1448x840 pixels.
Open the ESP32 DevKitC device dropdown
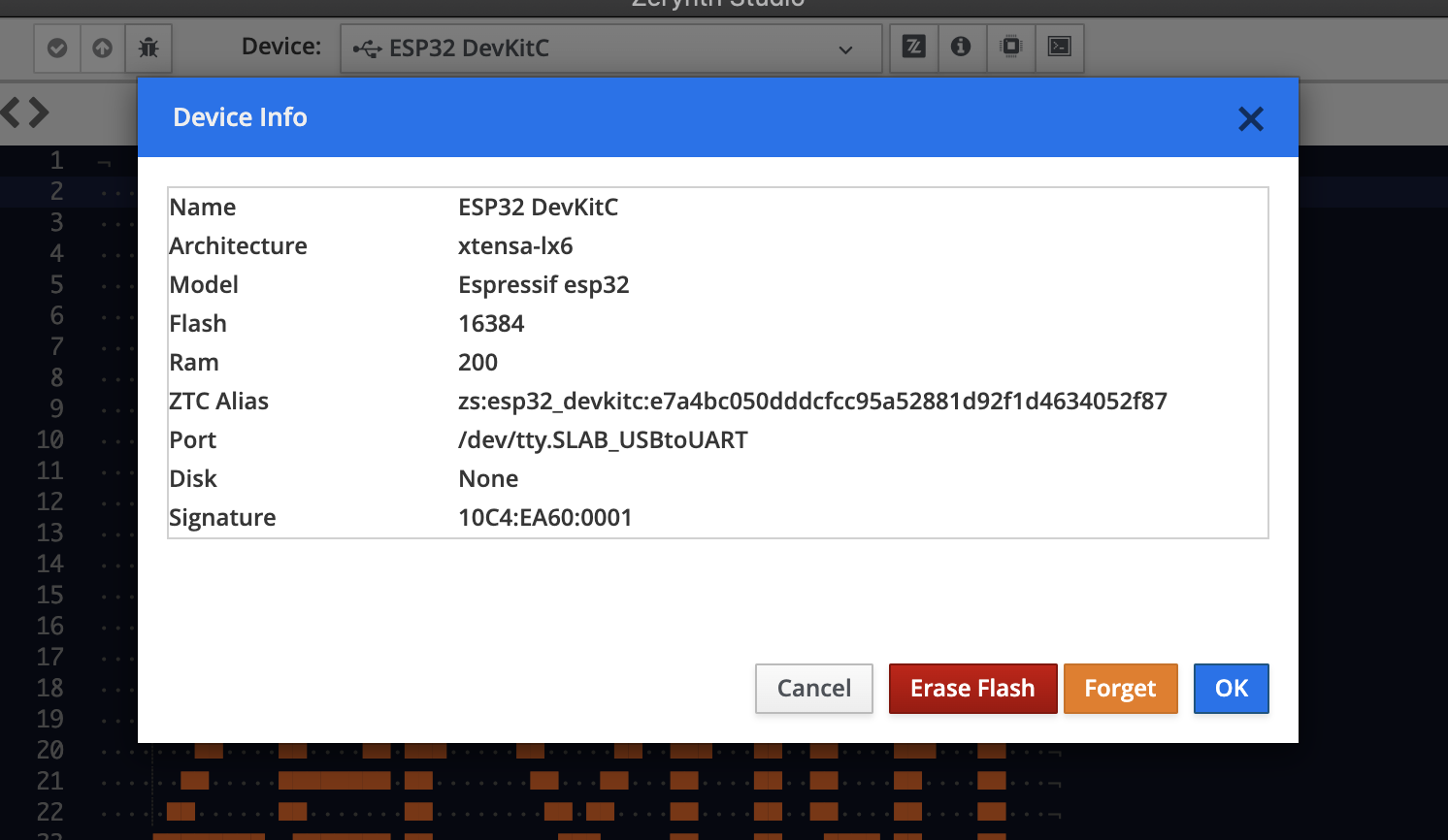(610, 48)
